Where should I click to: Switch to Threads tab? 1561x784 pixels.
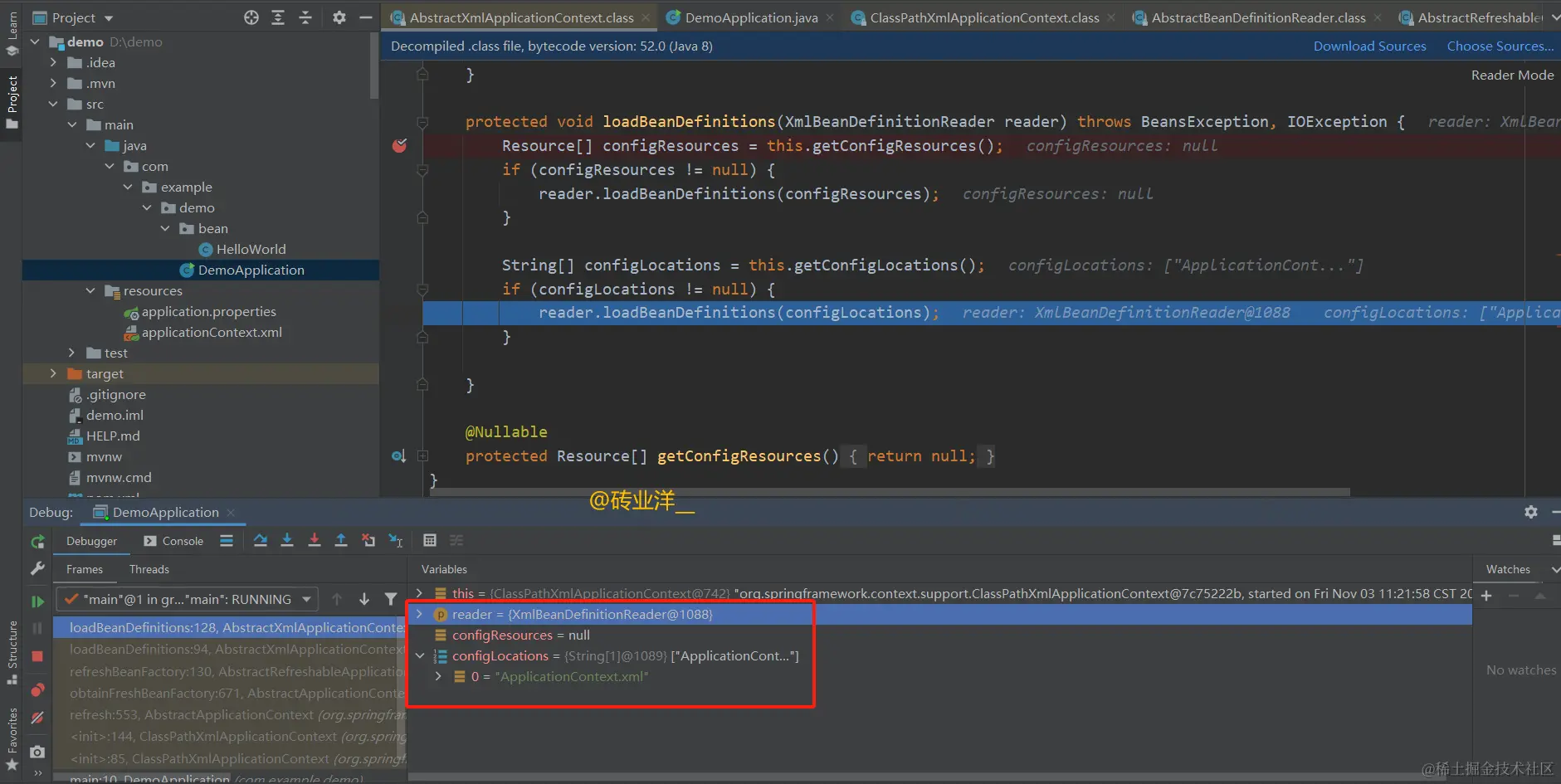tap(149, 569)
